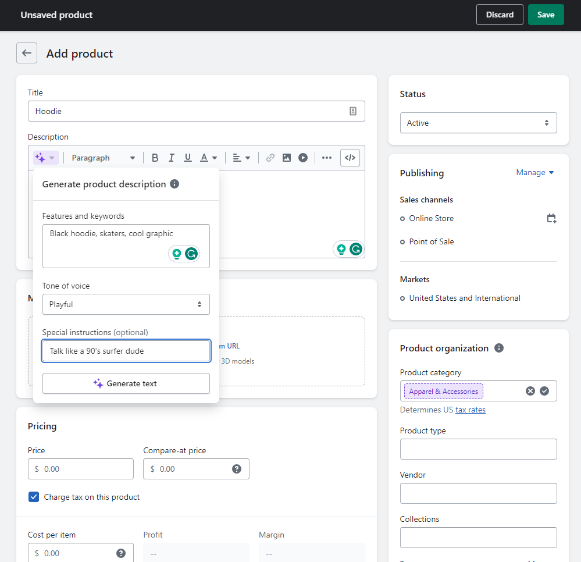Screen dimensions: 581x562
Task: Click the Collections input field
Action: coord(478,537)
